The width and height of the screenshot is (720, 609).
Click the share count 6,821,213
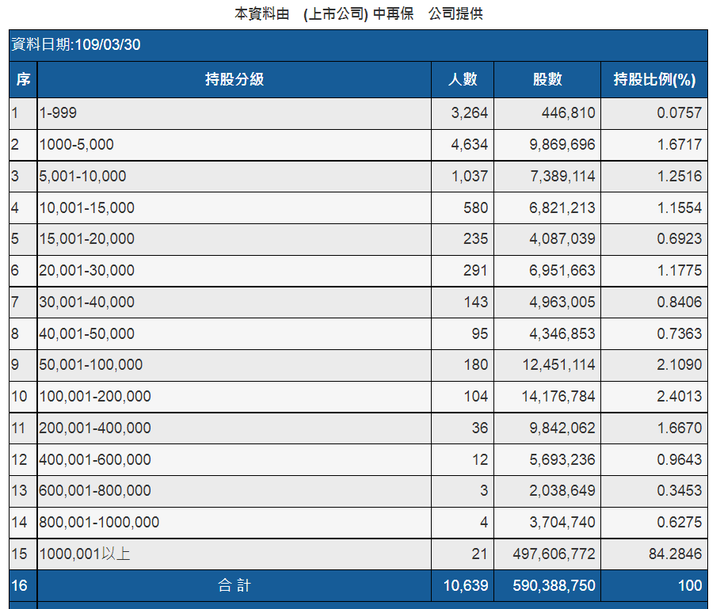coord(562,208)
